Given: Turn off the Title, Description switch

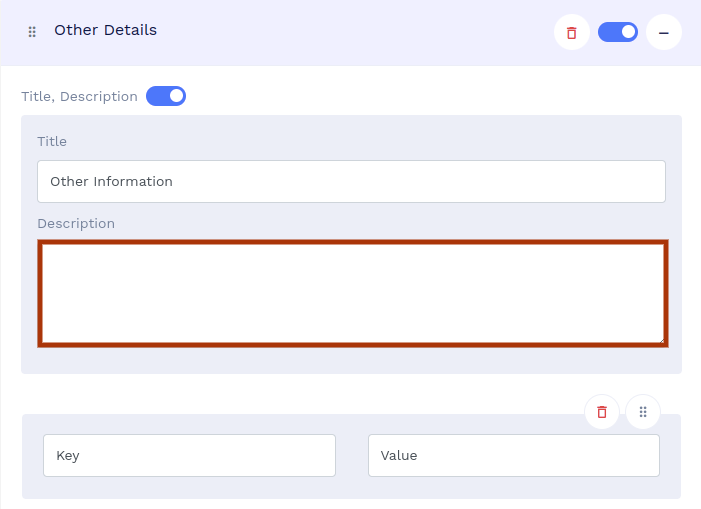Looking at the screenshot, I should pyautogui.click(x=166, y=97).
